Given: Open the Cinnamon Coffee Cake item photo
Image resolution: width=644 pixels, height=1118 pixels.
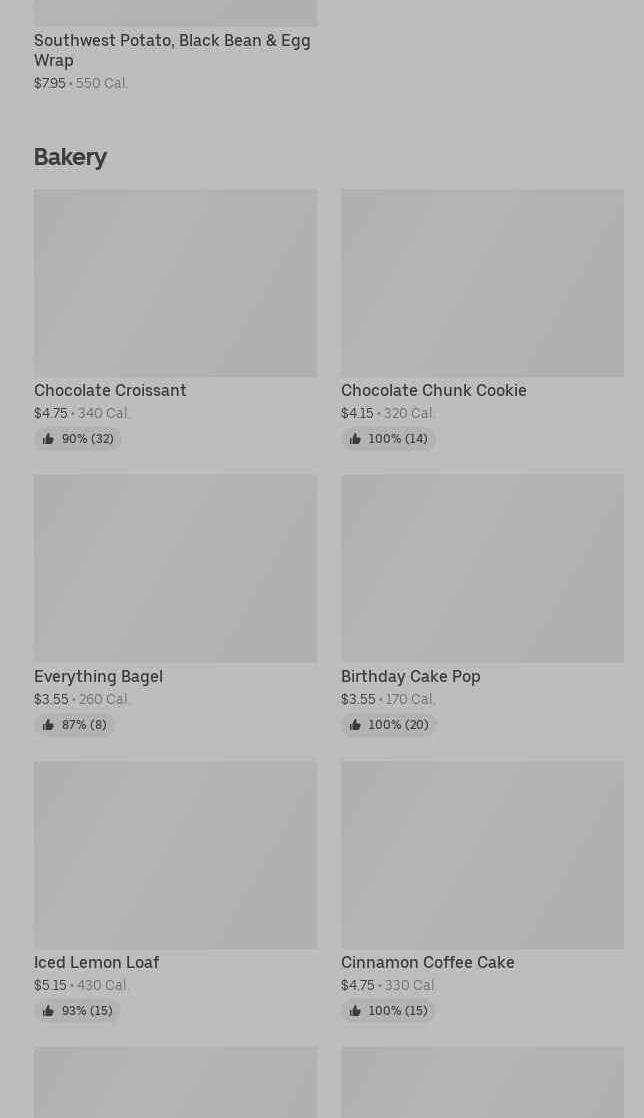Looking at the screenshot, I should pyautogui.click(x=482, y=854).
